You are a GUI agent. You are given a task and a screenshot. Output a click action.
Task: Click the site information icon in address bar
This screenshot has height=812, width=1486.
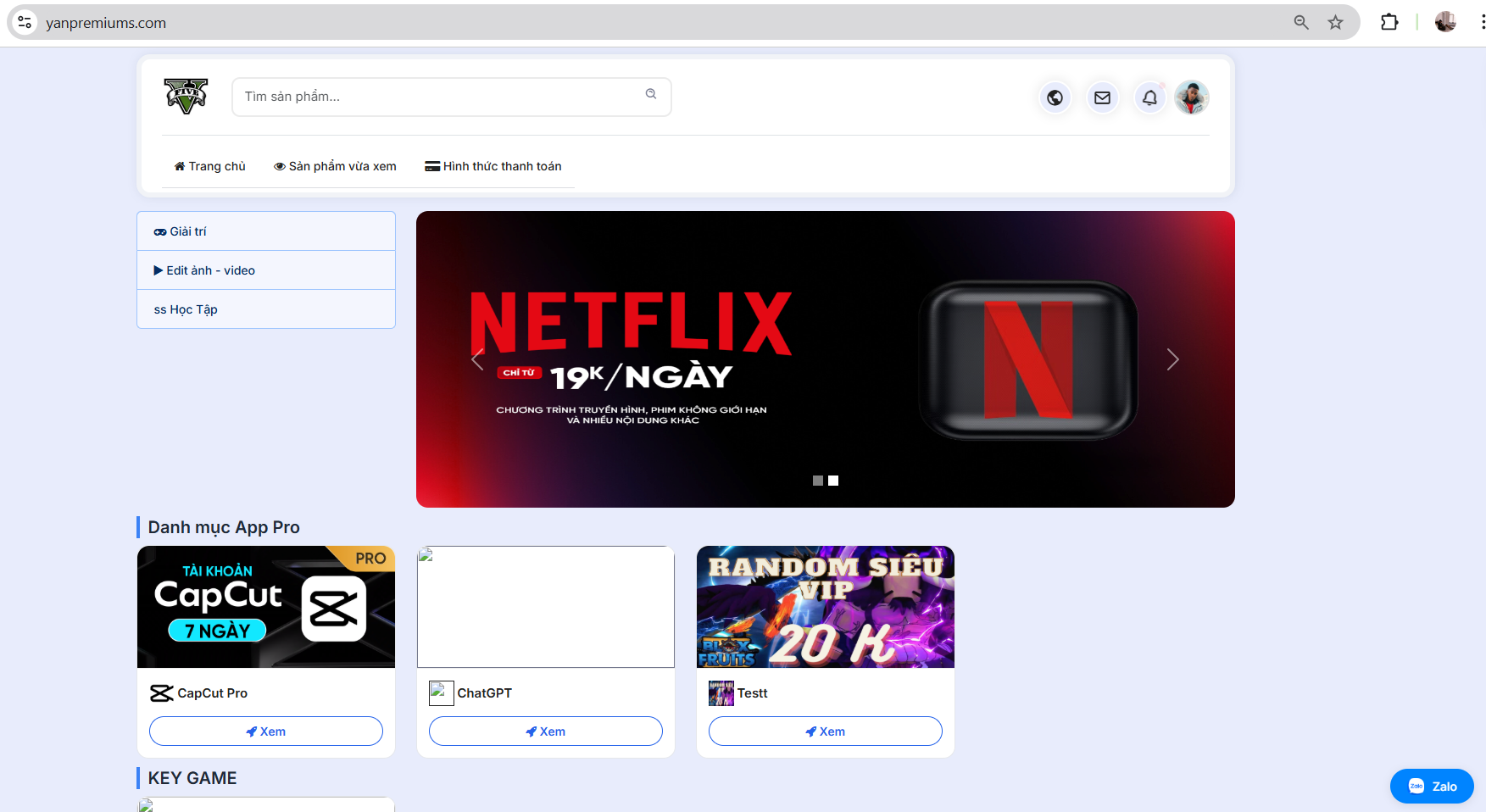(25, 22)
